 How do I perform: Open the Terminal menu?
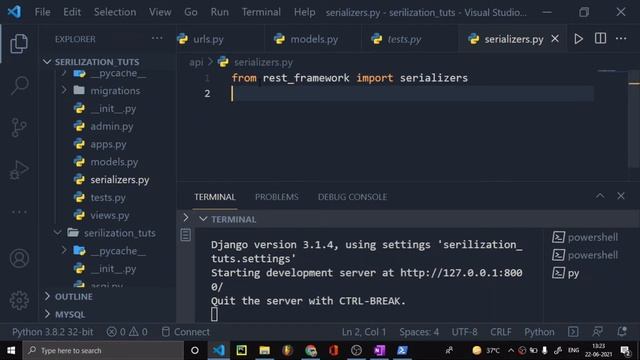[261, 12]
